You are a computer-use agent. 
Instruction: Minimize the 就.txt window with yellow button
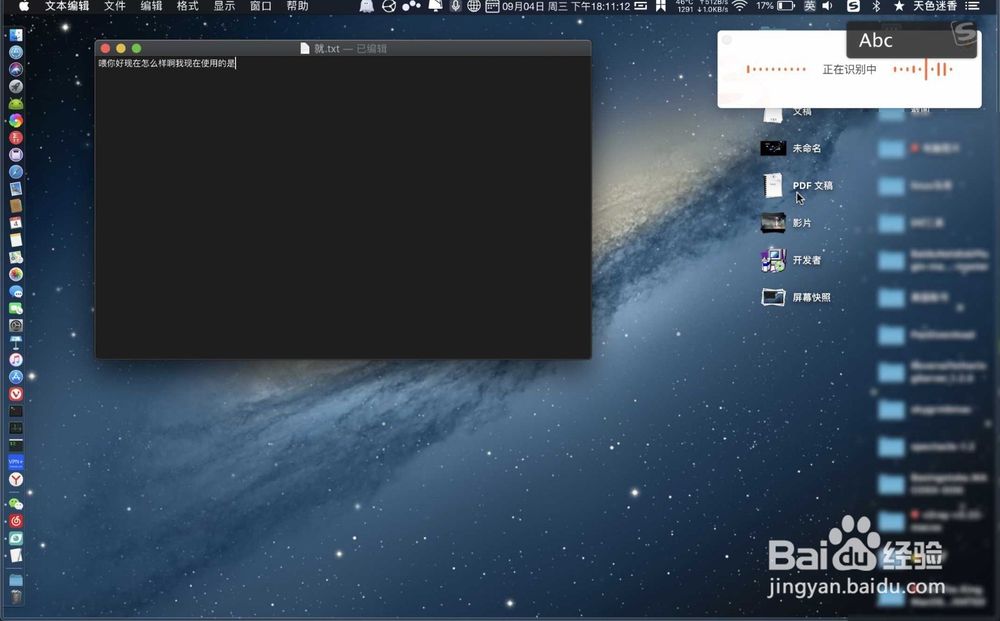121,48
